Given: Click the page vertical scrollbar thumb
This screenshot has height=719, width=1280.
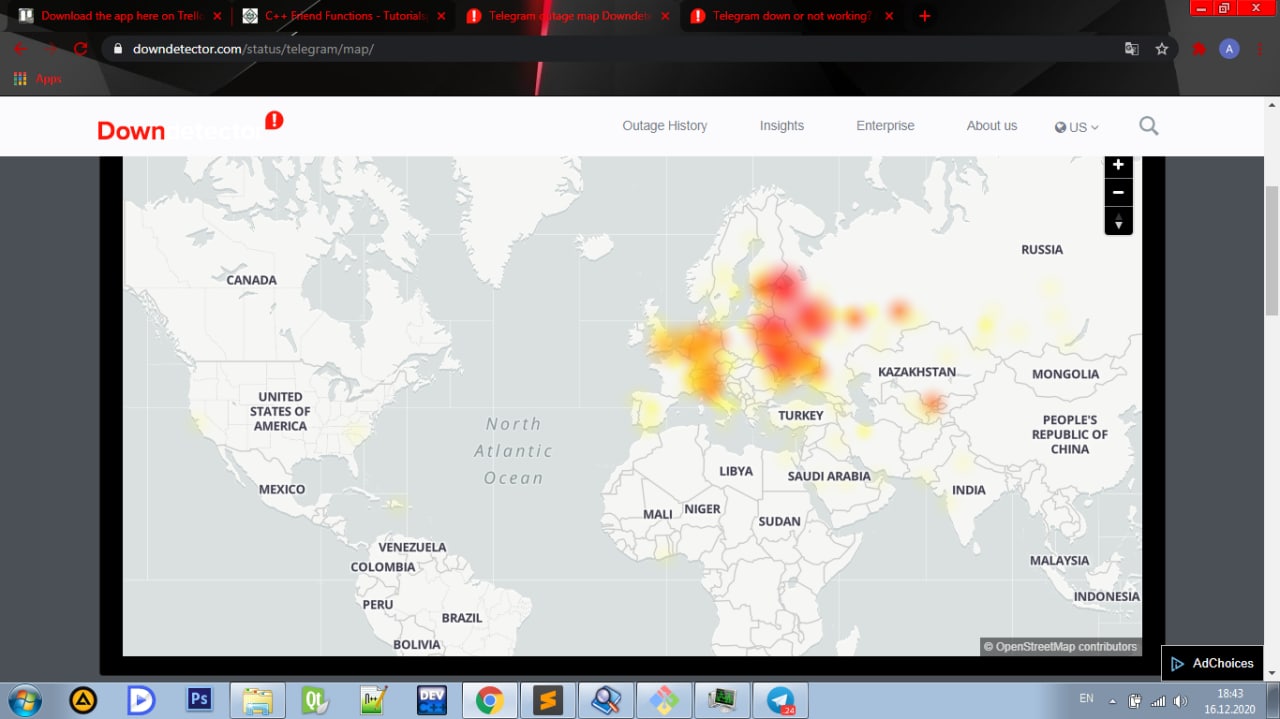Looking at the screenshot, I should (x=1272, y=250).
